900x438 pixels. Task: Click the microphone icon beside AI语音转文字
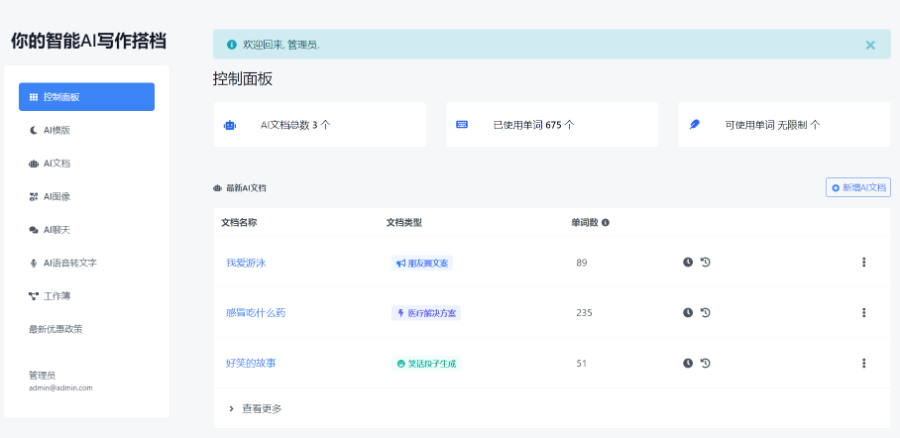[x=33, y=263]
